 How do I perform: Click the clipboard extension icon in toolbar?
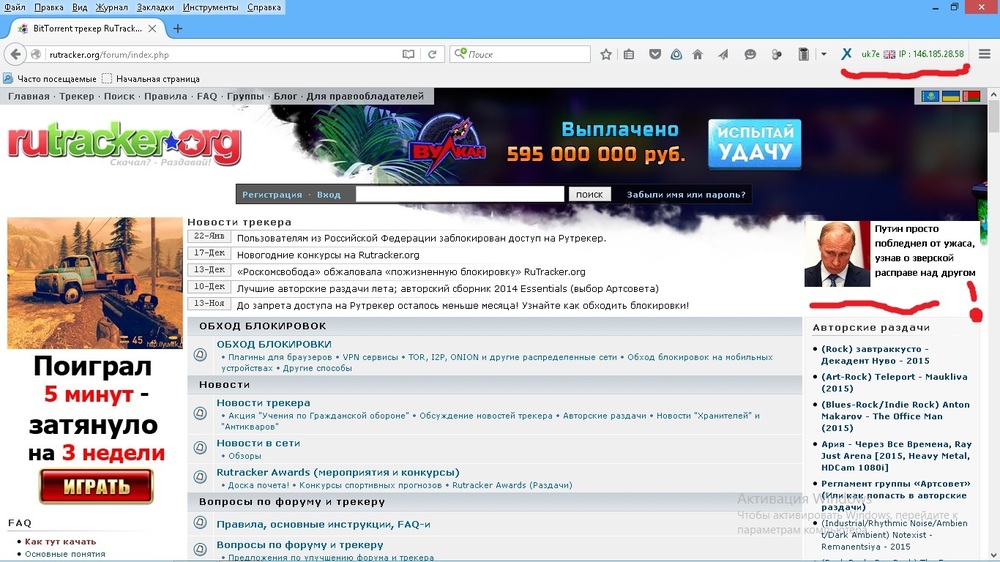point(804,54)
